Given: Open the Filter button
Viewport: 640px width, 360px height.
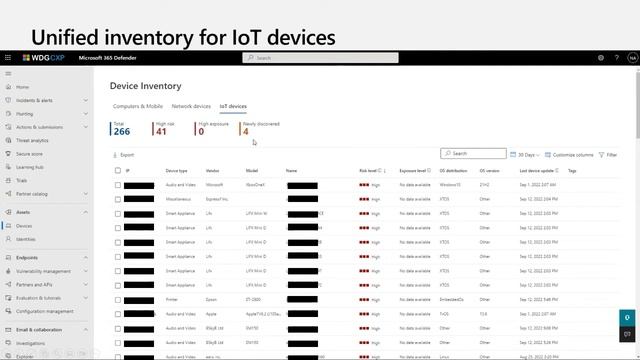Looking at the screenshot, I should coord(608,155).
